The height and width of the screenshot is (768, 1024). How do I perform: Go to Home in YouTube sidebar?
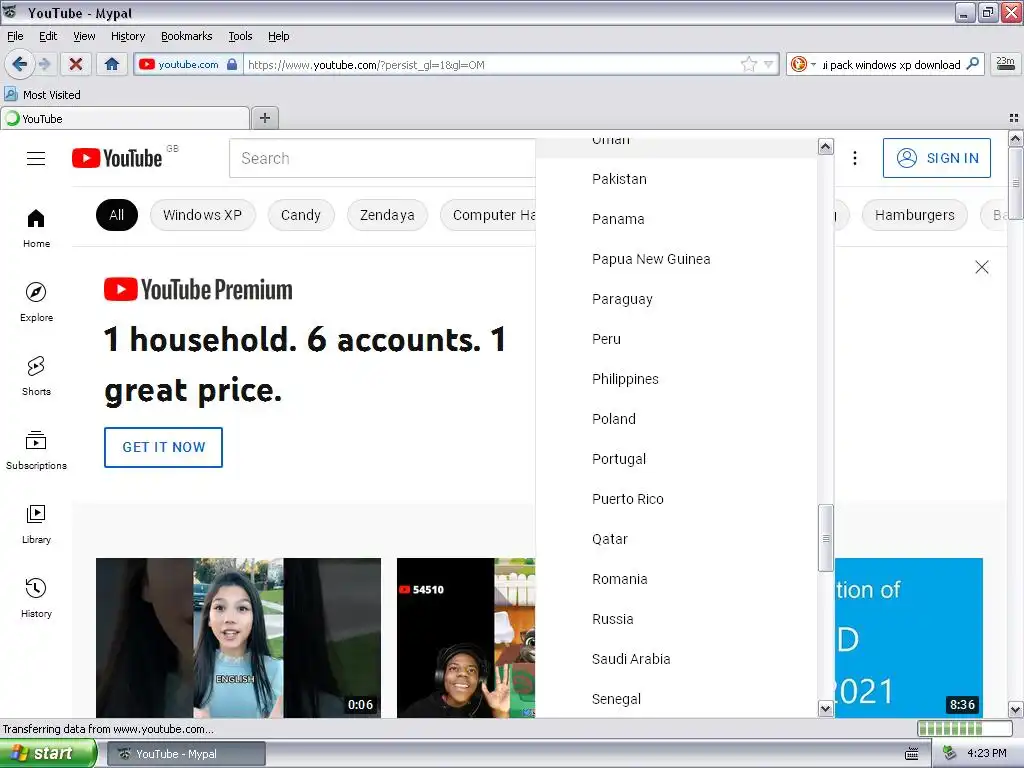(36, 228)
